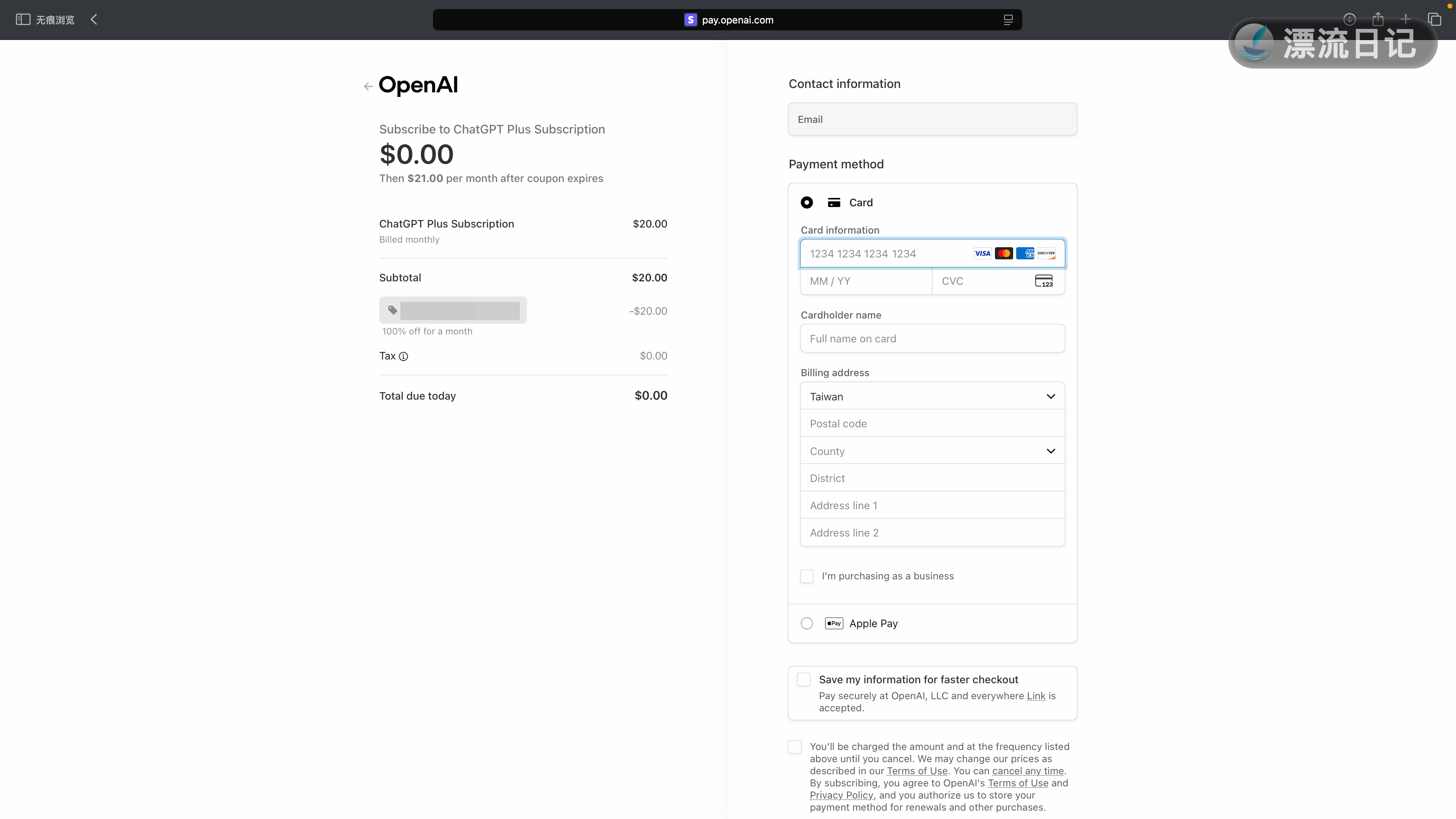The image size is (1456, 819).
Task: Check I'm purchasing as a business
Action: pyautogui.click(x=806, y=576)
